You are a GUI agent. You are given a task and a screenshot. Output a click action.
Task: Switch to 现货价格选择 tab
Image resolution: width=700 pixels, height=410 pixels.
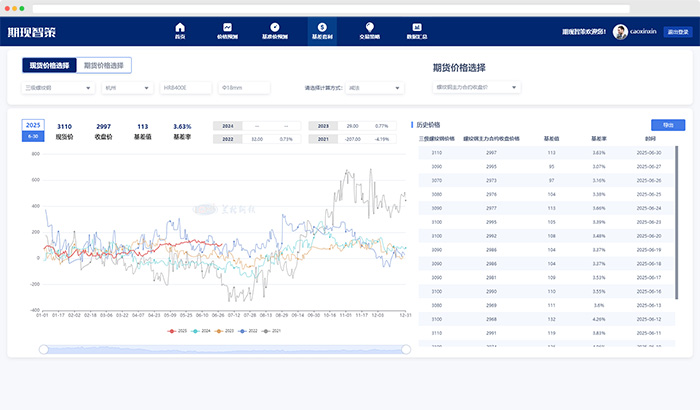point(48,65)
